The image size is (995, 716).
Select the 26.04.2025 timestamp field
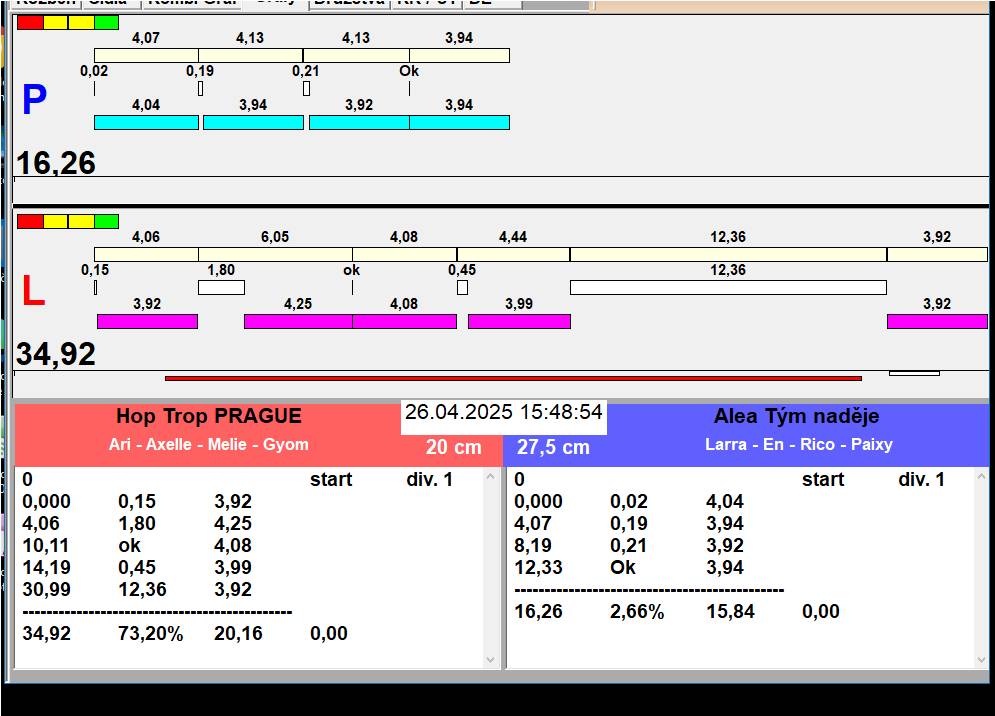504,413
